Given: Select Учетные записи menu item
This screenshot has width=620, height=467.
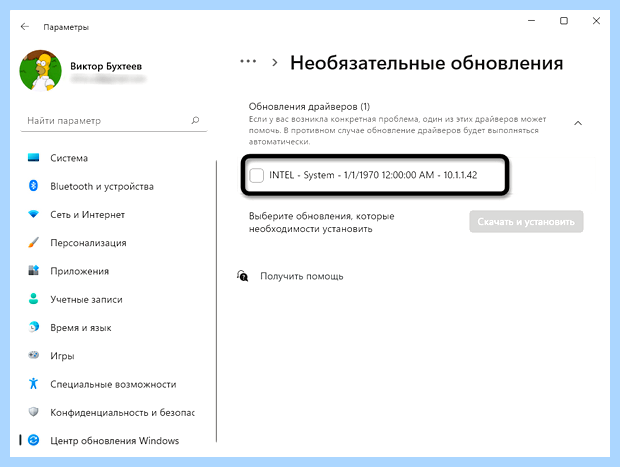Looking at the screenshot, I should click(86, 299).
